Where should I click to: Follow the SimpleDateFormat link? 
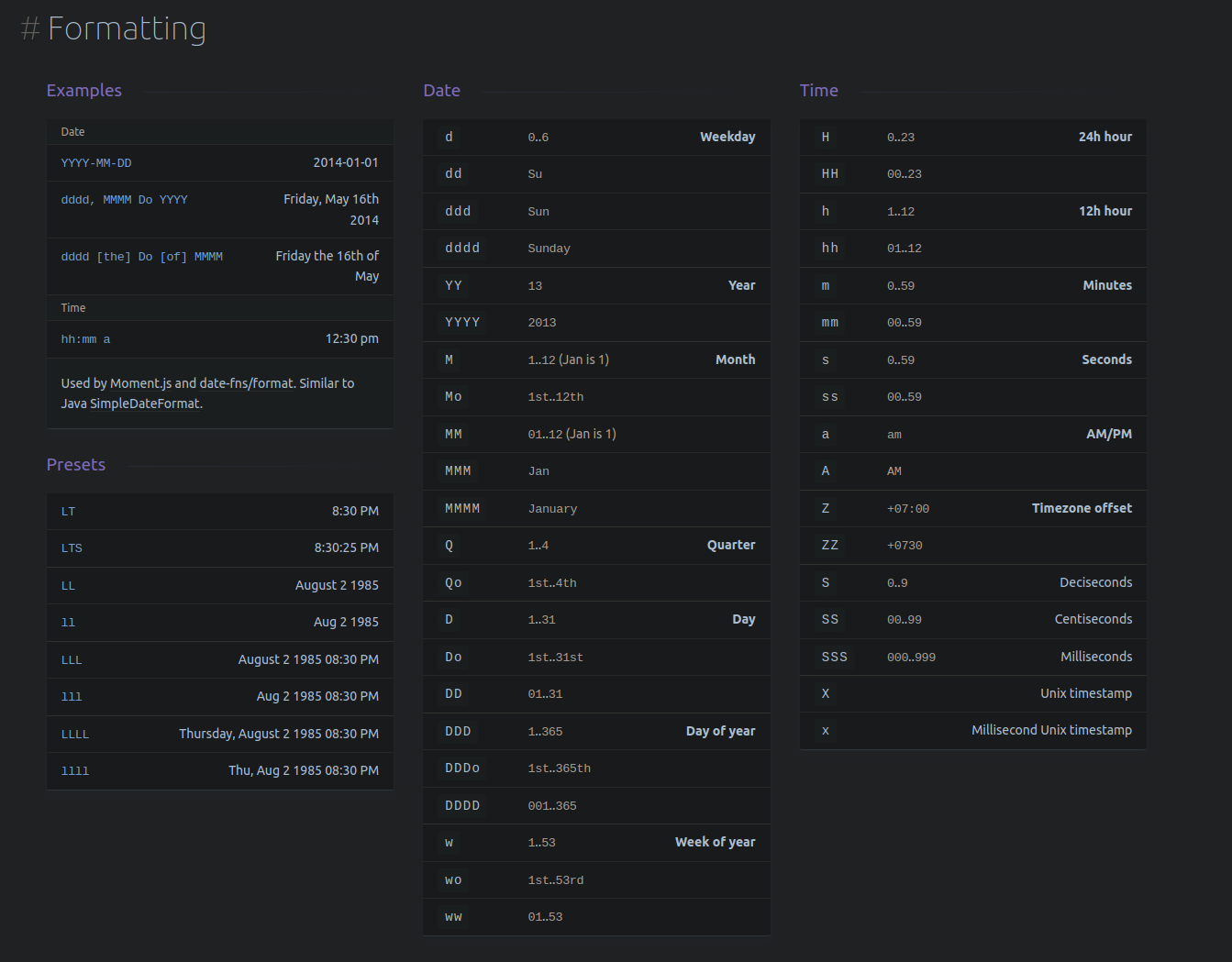(x=144, y=404)
